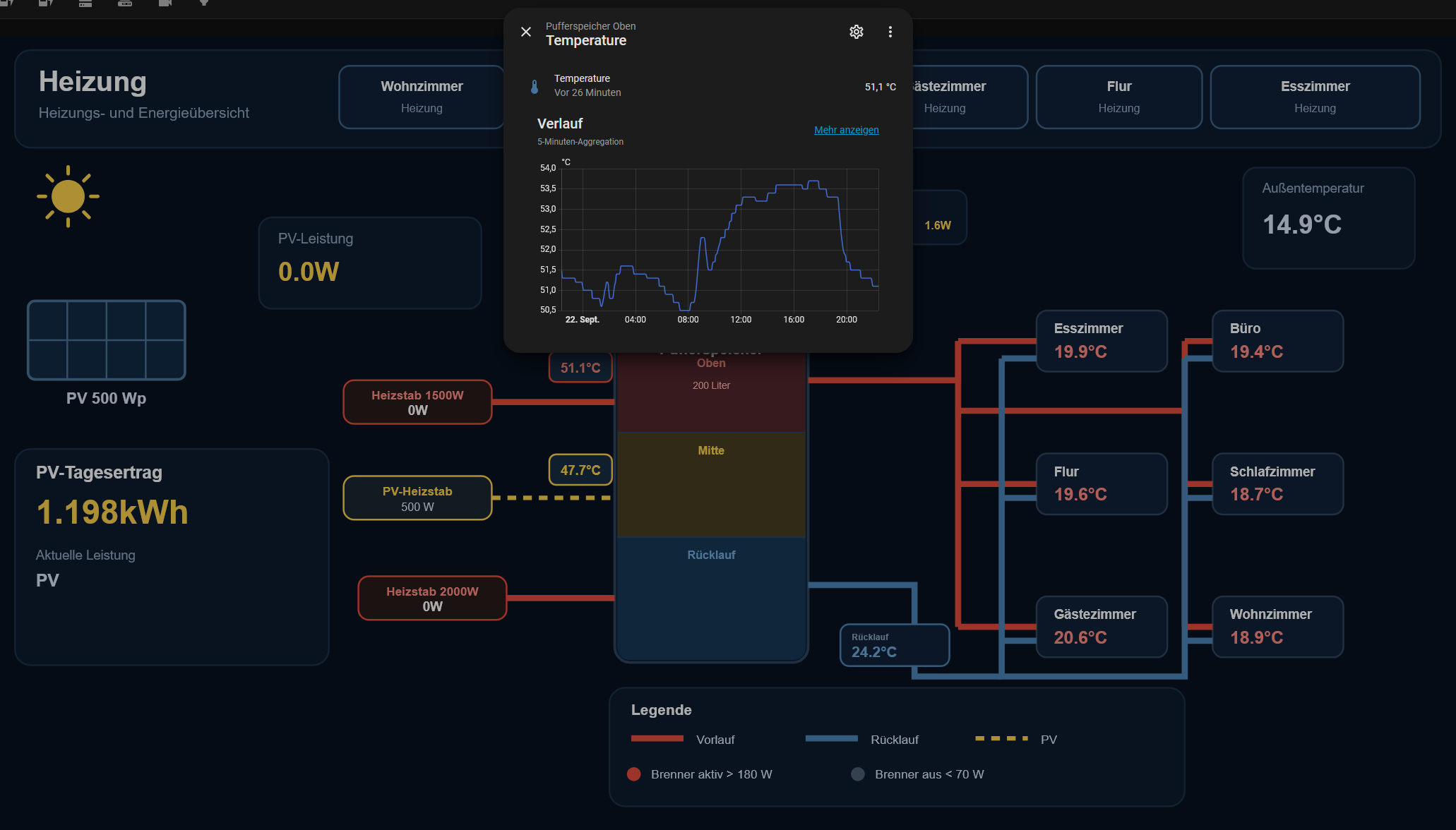
Task: Click the 1.6W power value badge
Action: click(938, 225)
